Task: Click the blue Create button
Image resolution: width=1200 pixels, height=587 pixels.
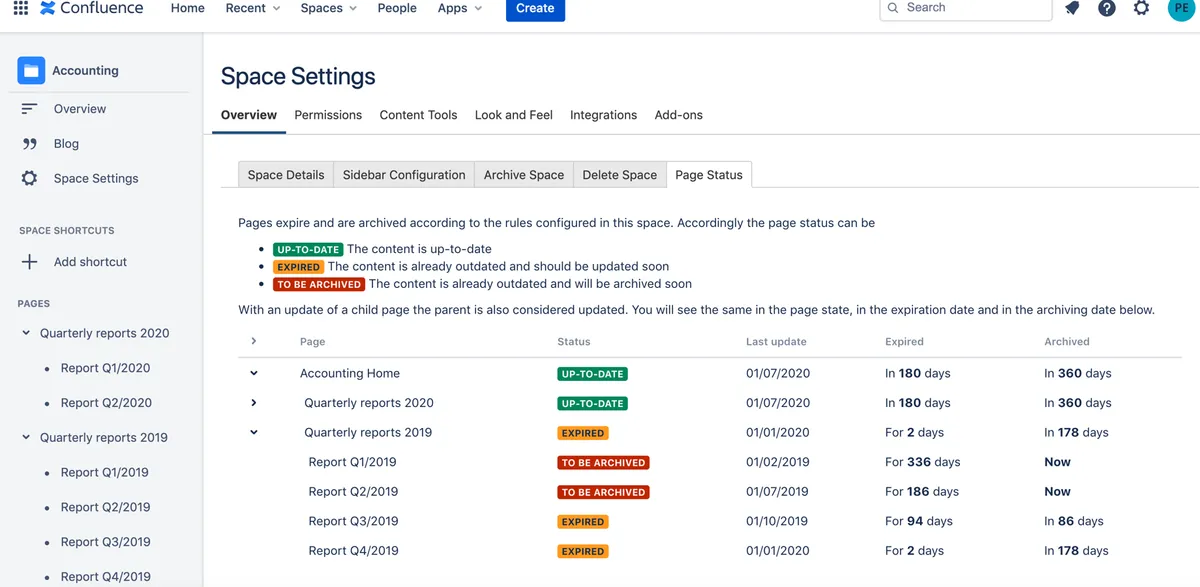Action: (x=535, y=8)
